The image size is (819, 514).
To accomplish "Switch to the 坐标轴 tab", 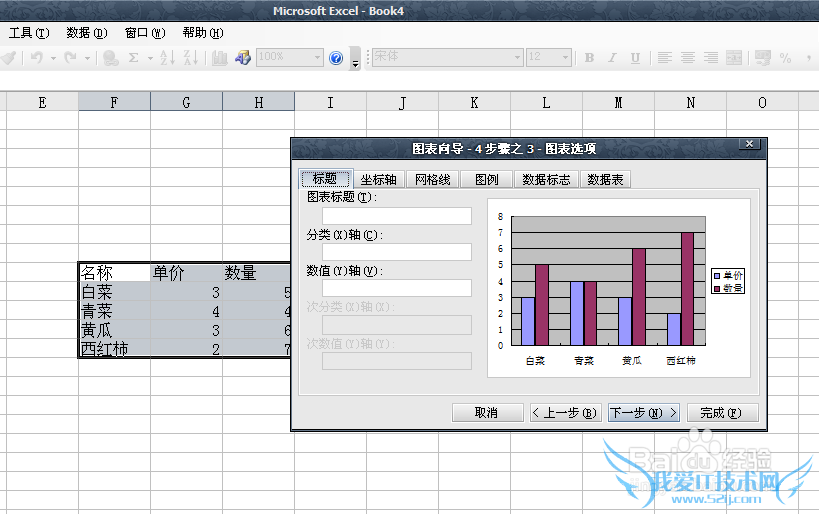I will [x=379, y=180].
